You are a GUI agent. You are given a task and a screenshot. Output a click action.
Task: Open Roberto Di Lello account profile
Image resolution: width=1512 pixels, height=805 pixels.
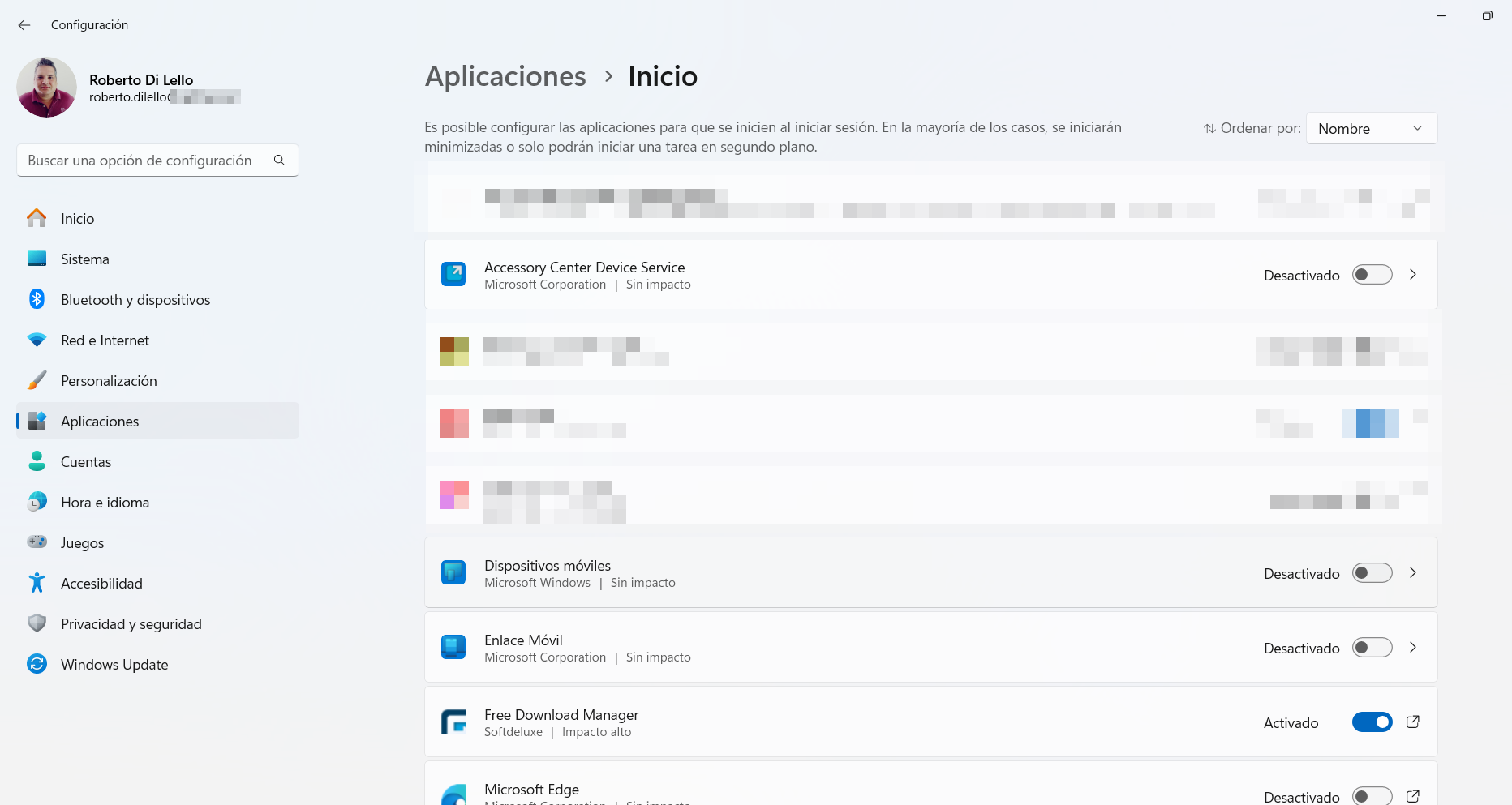47,87
